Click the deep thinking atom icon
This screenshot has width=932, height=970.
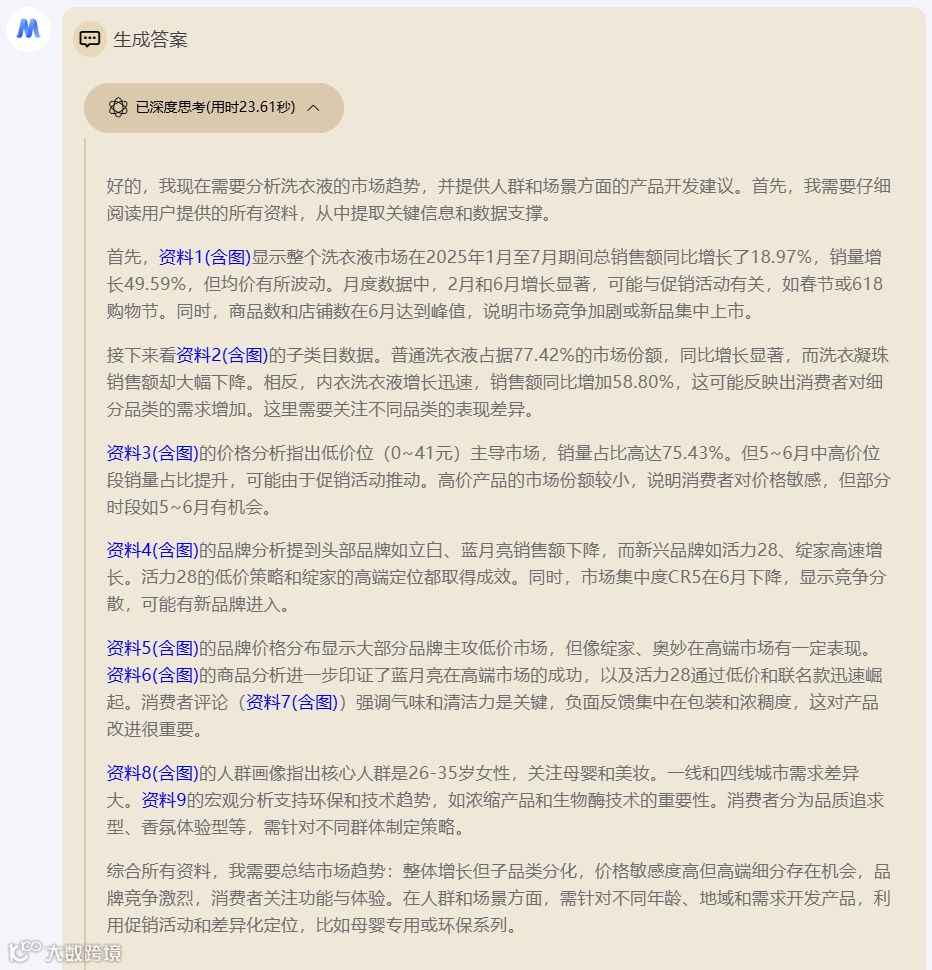[118, 108]
